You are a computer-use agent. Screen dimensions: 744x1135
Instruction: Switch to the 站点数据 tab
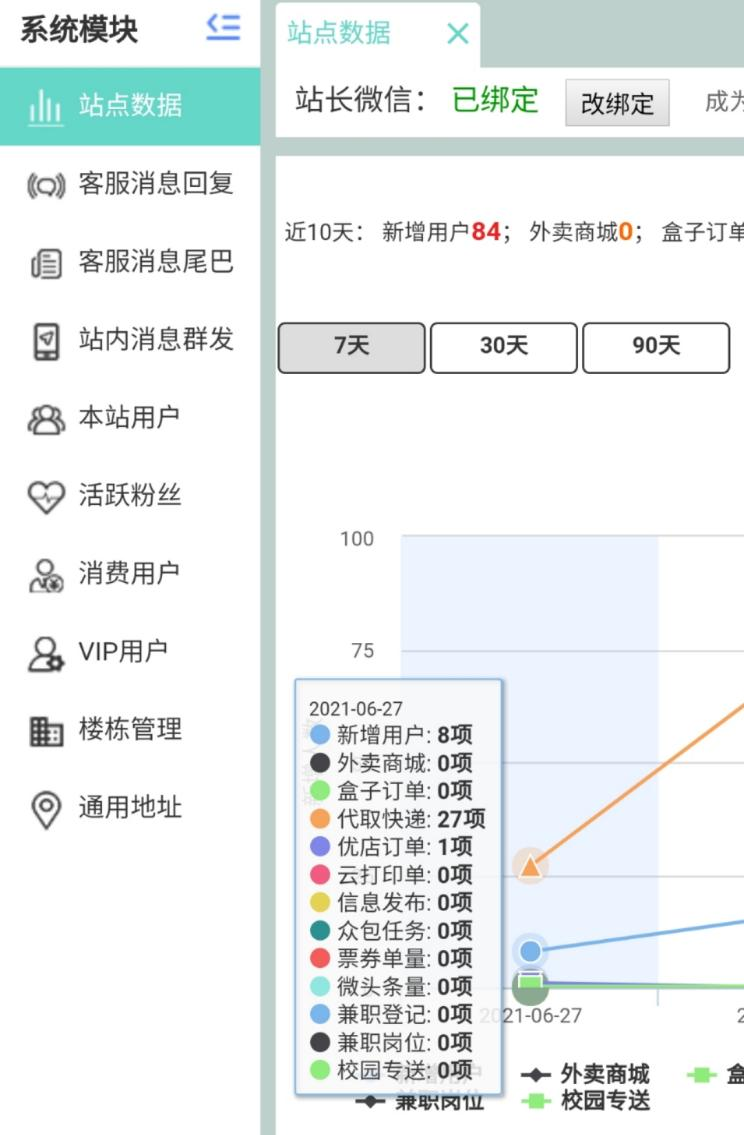pos(339,34)
